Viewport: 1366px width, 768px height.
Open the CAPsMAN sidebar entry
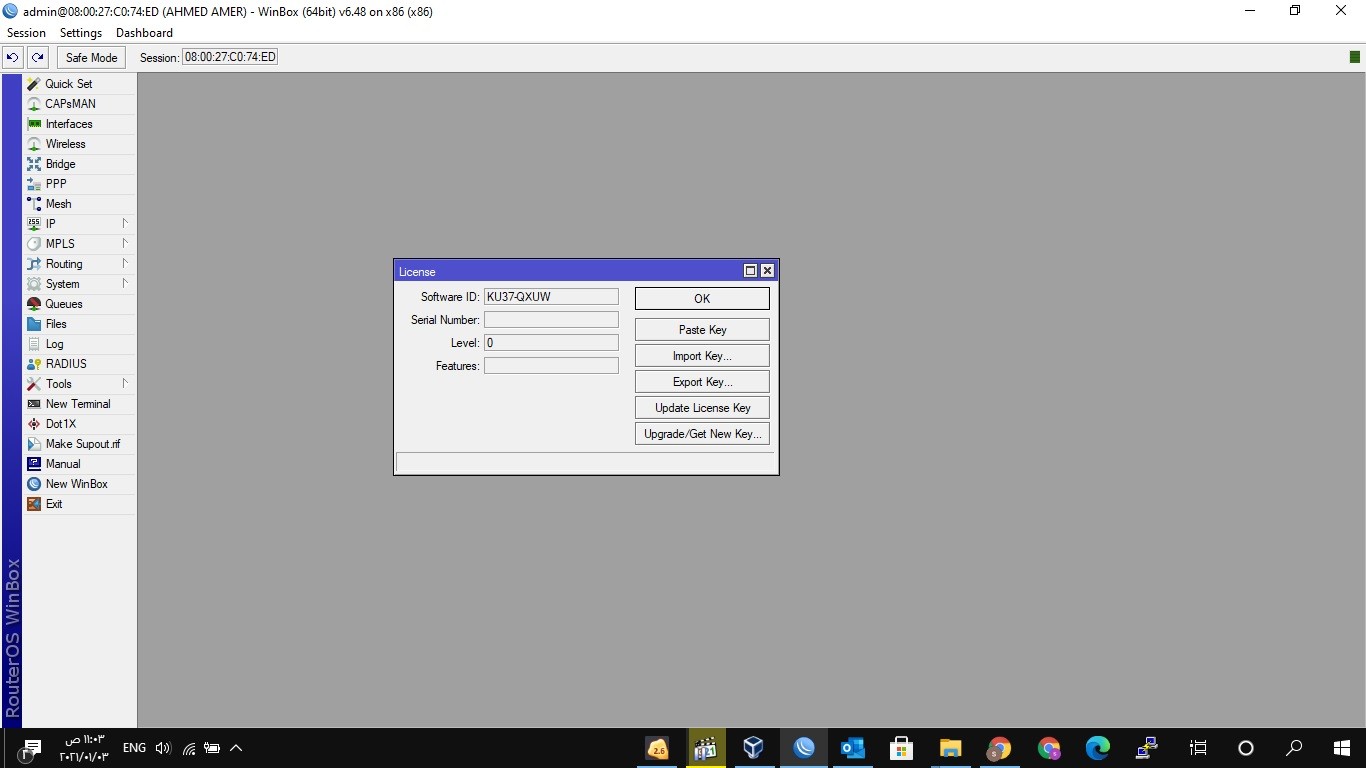click(x=70, y=104)
